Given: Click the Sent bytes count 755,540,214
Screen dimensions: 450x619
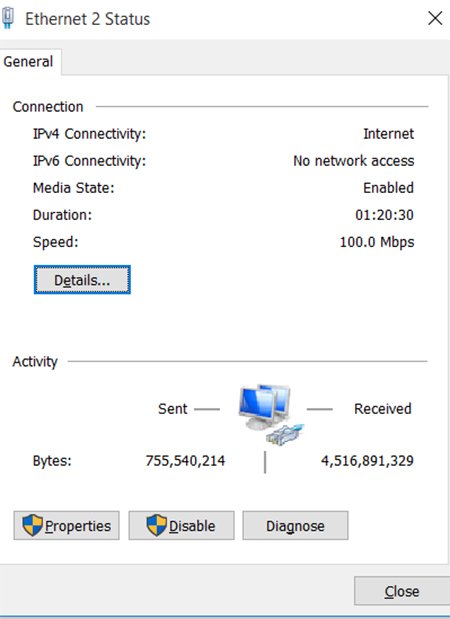Looking at the screenshot, I should [x=185, y=461].
